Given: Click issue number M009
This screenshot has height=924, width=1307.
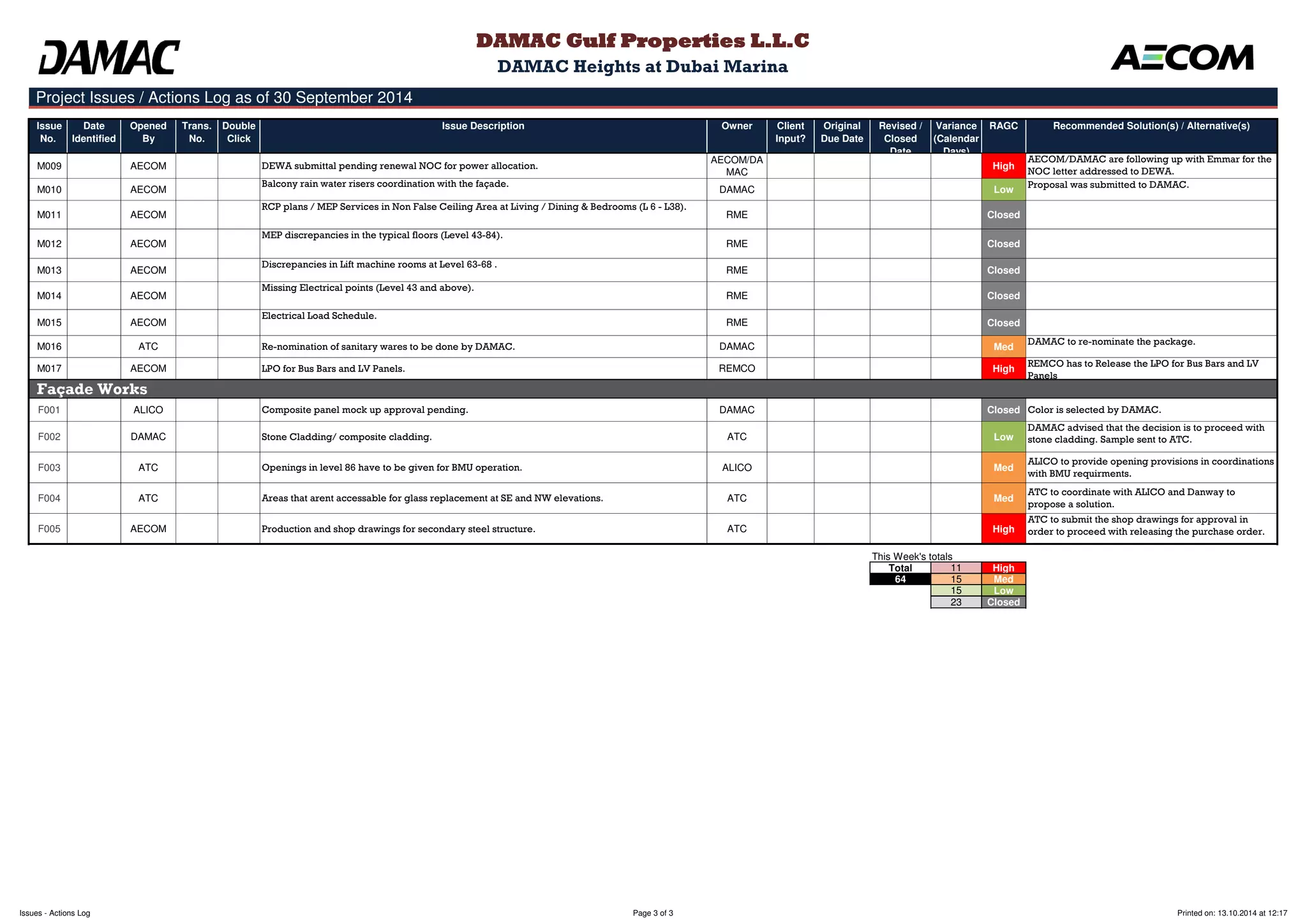Looking at the screenshot, I should [49, 166].
